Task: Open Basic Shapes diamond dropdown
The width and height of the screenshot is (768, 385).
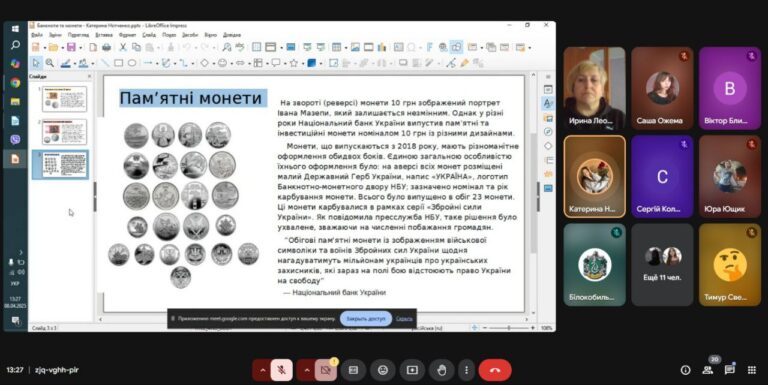Action: (214, 63)
